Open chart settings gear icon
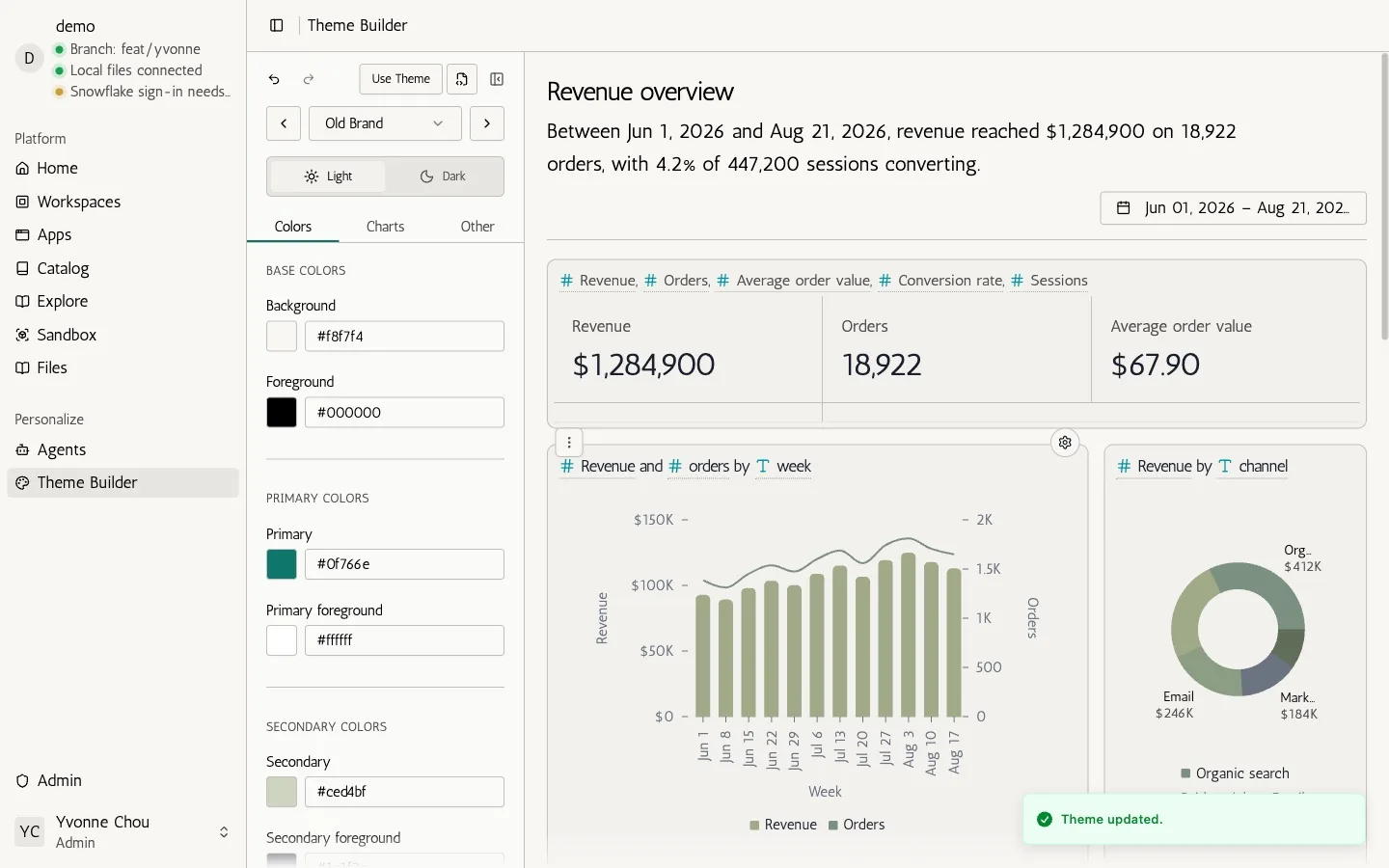This screenshot has width=1389, height=868. coord(1065,443)
